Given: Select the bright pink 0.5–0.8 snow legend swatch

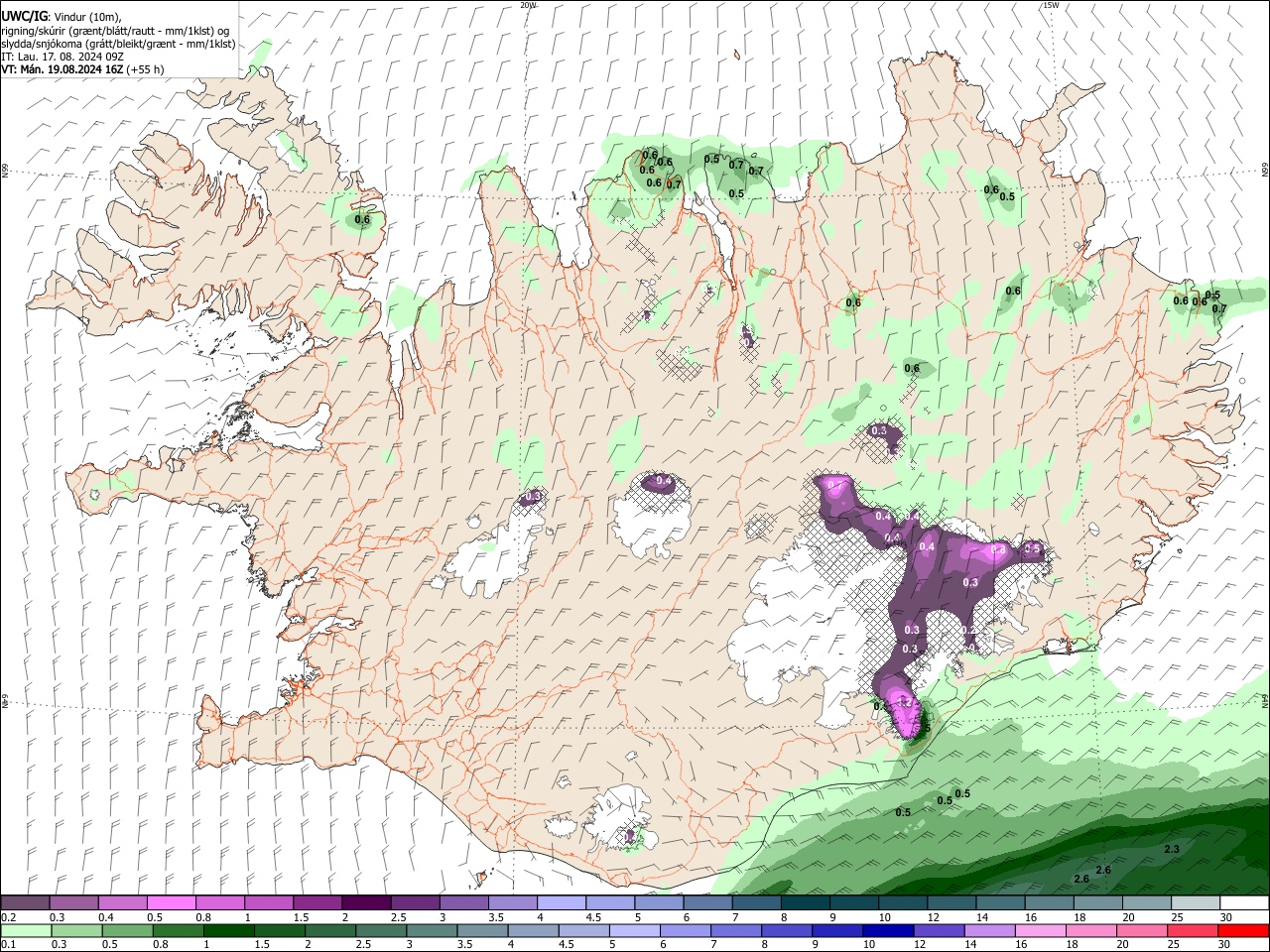Looking at the screenshot, I should pyautogui.click(x=172, y=901).
